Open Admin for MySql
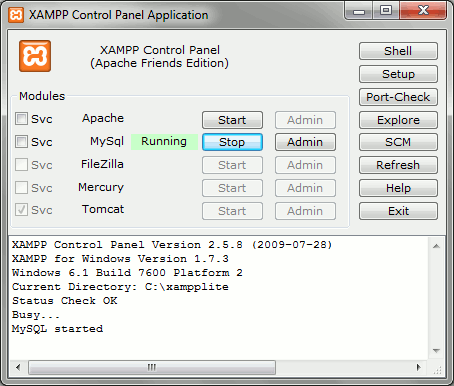 pyautogui.click(x=305, y=142)
